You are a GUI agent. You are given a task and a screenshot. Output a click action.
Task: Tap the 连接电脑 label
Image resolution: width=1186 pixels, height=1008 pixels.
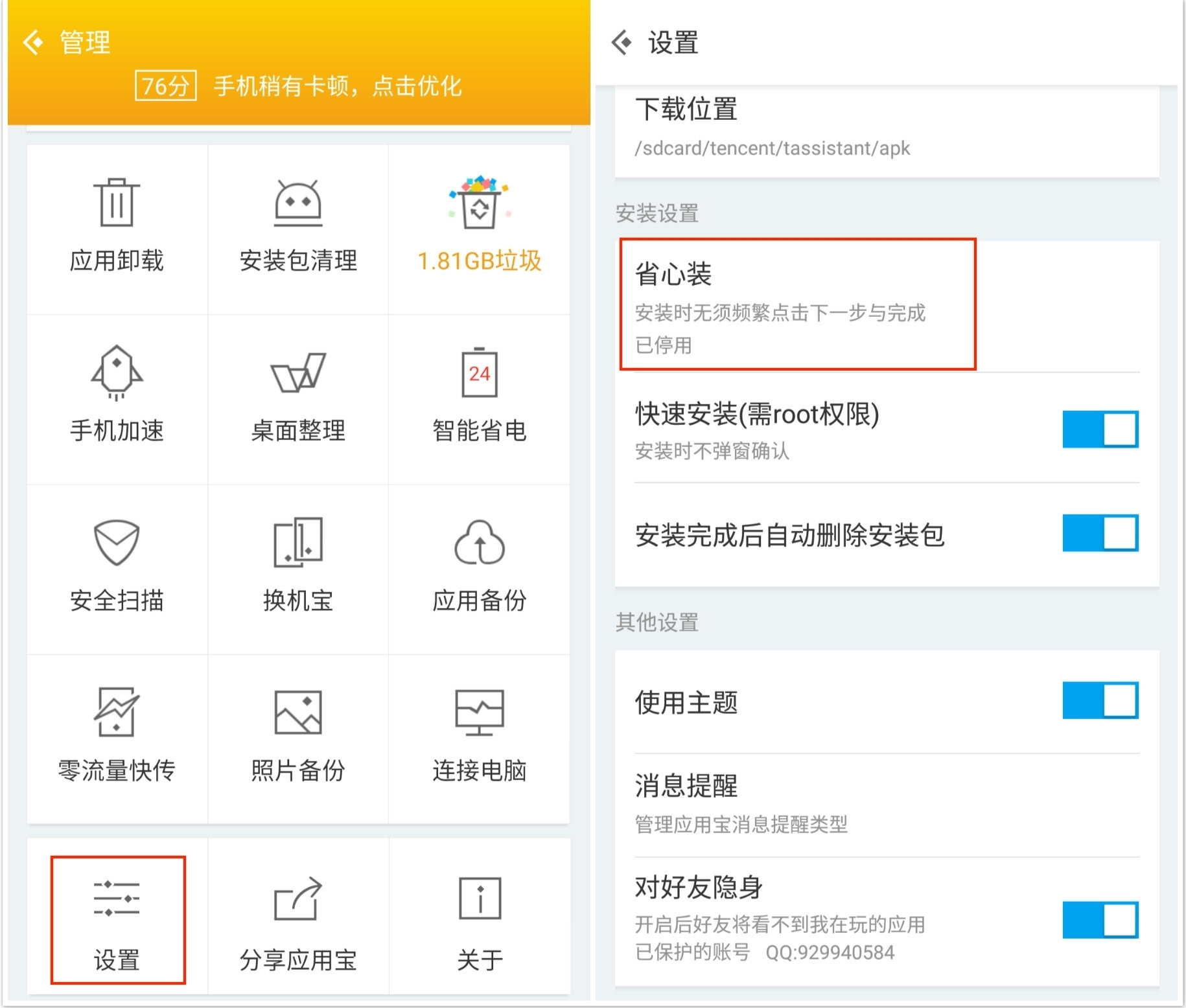click(x=480, y=770)
